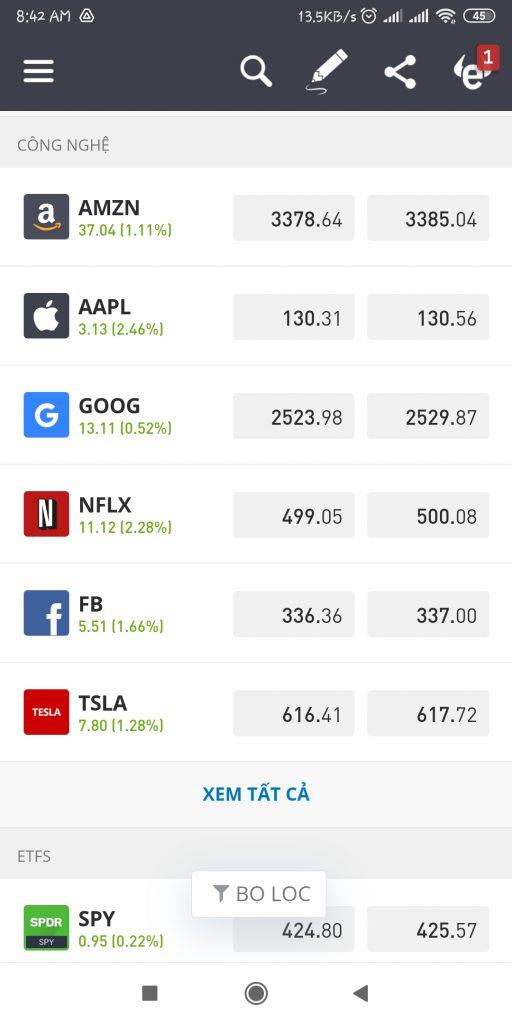Tap the Facebook logo for FB
Viewport: 512px width, 1024px height.
pos(46,613)
